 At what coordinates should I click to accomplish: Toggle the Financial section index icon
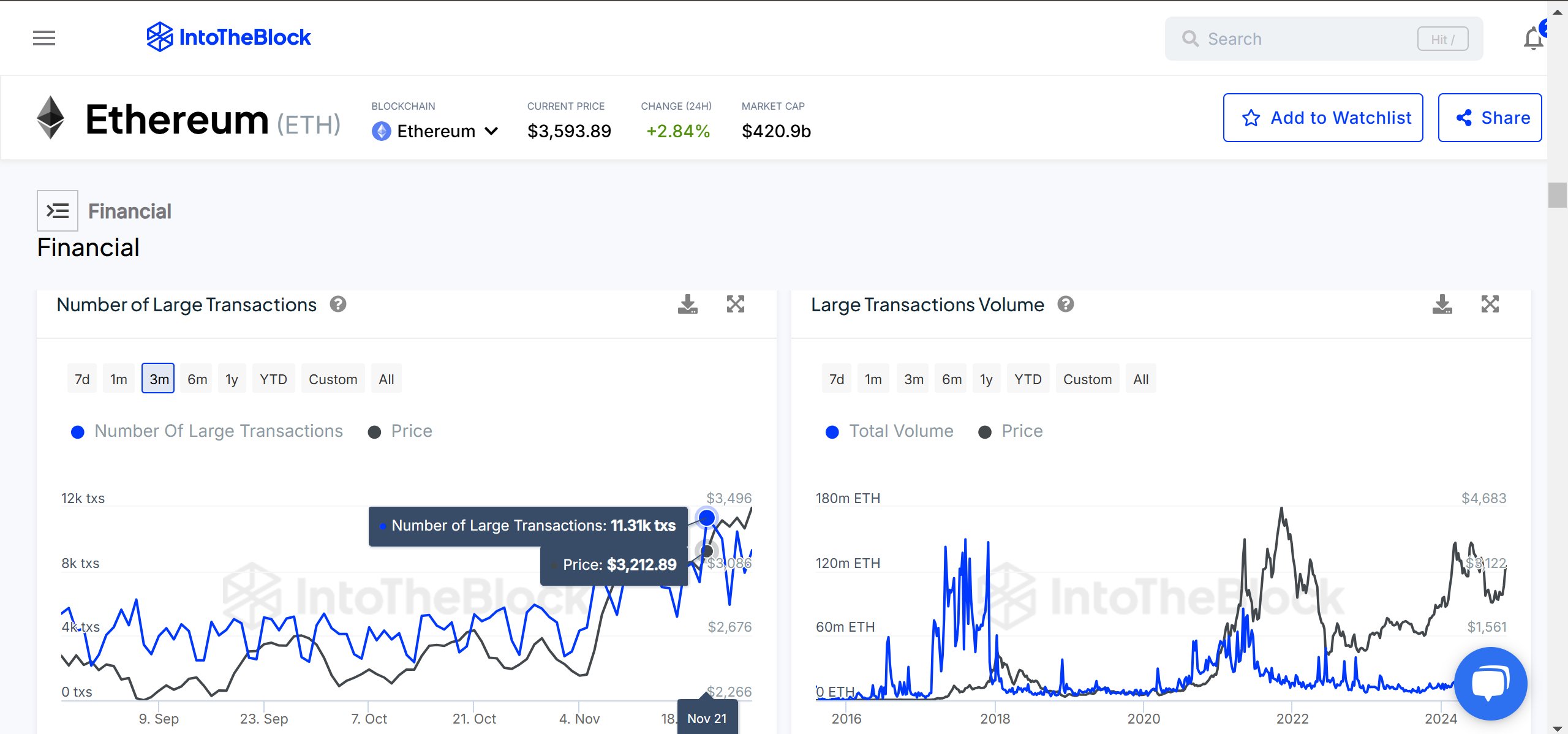58,211
